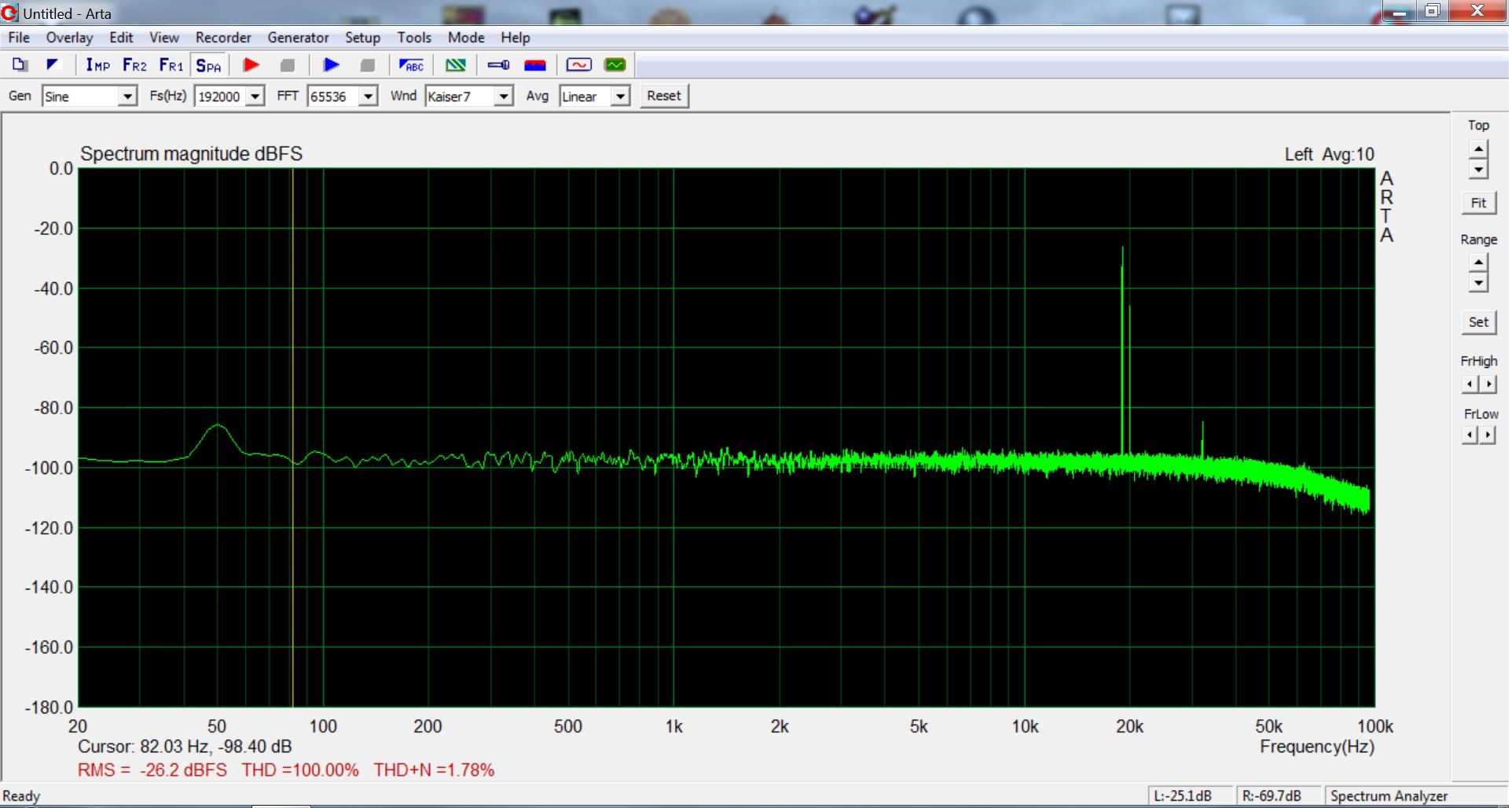The height and width of the screenshot is (808, 1512).
Task: Open the FFT size dropdown
Action: (368, 97)
